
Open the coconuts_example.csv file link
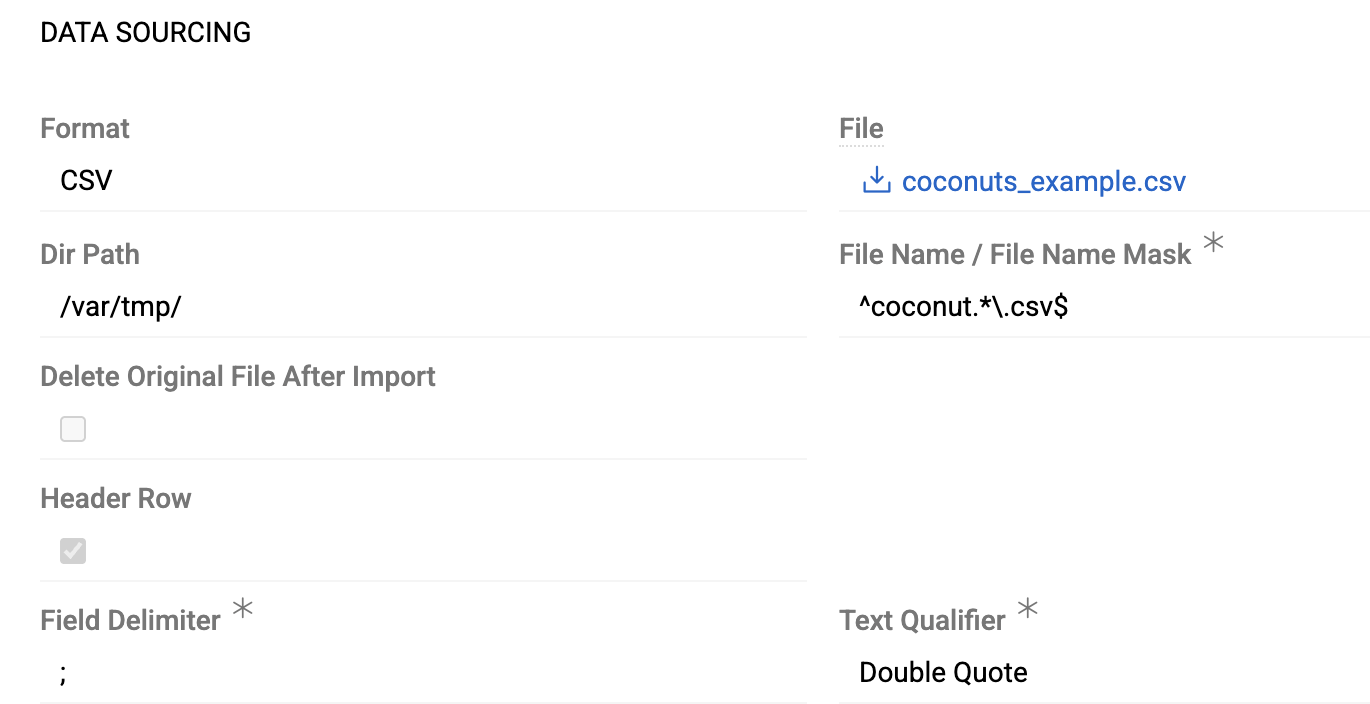point(1043,181)
